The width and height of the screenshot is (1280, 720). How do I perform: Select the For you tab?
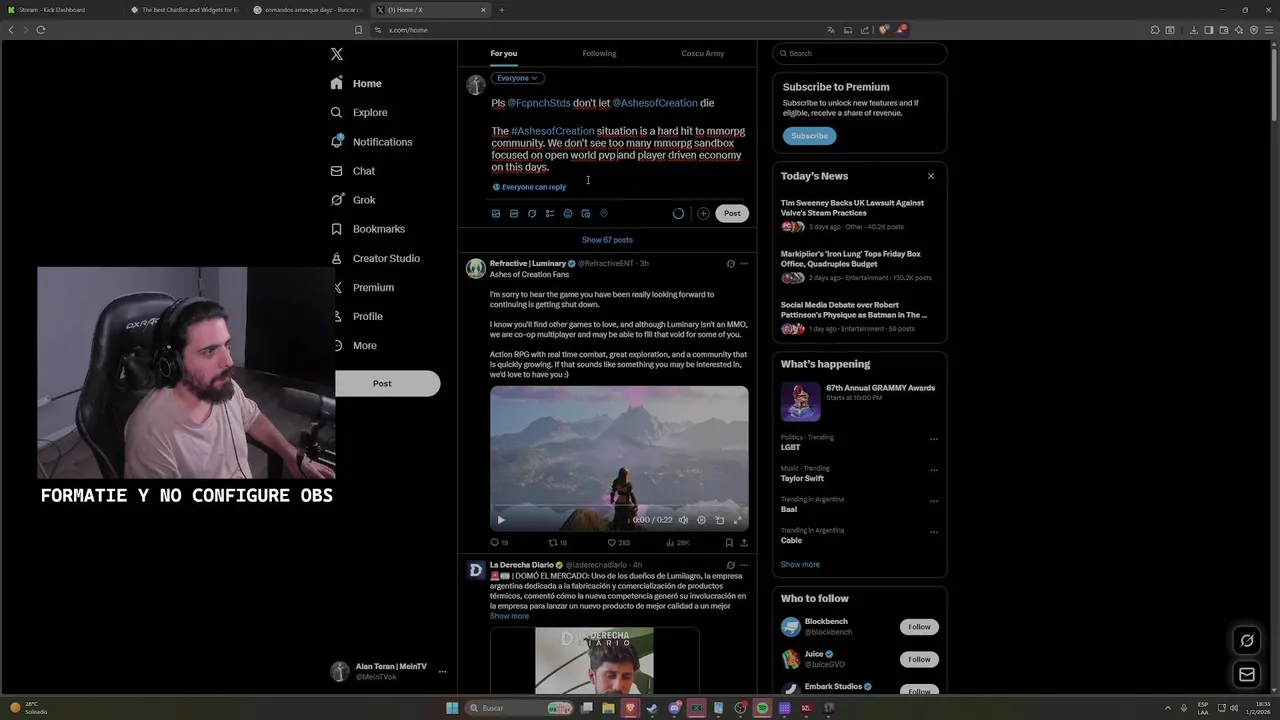point(504,53)
